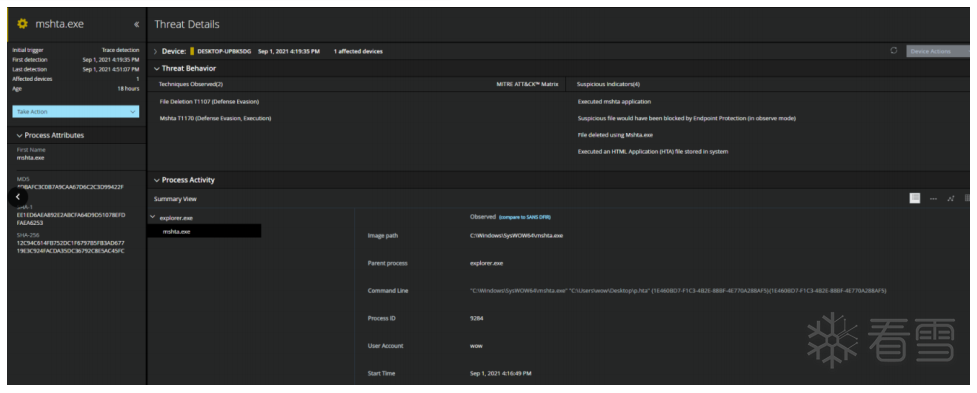The width and height of the screenshot is (977, 393).
Task: Switch to the graph view icon
Action: [x=951, y=199]
